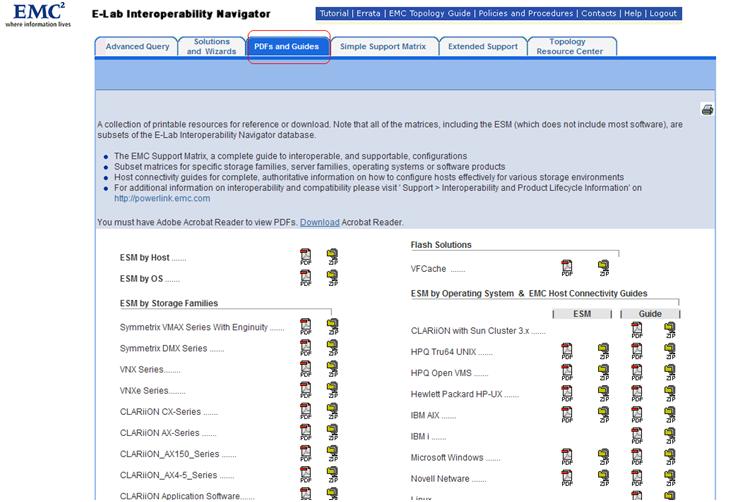Download the ESM by OS ZIP icon
Viewport: 740px width, 502px height.
click(333, 278)
